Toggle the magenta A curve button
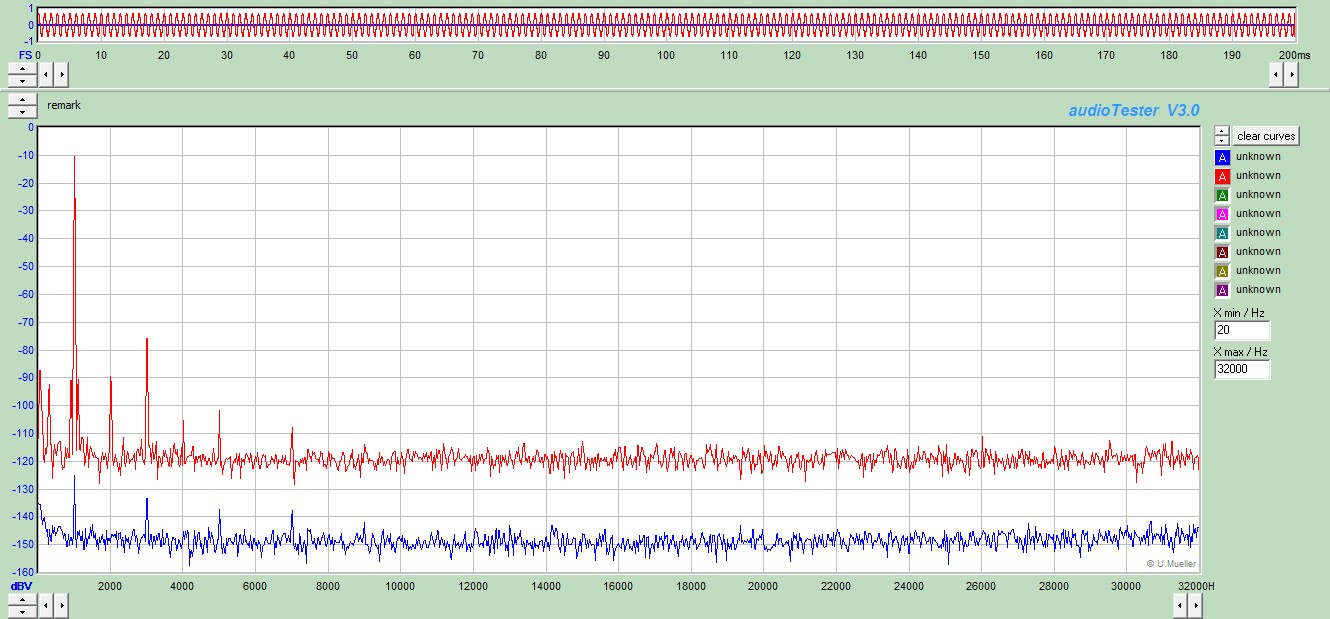The height and width of the screenshot is (619, 1330). click(1222, 214)
